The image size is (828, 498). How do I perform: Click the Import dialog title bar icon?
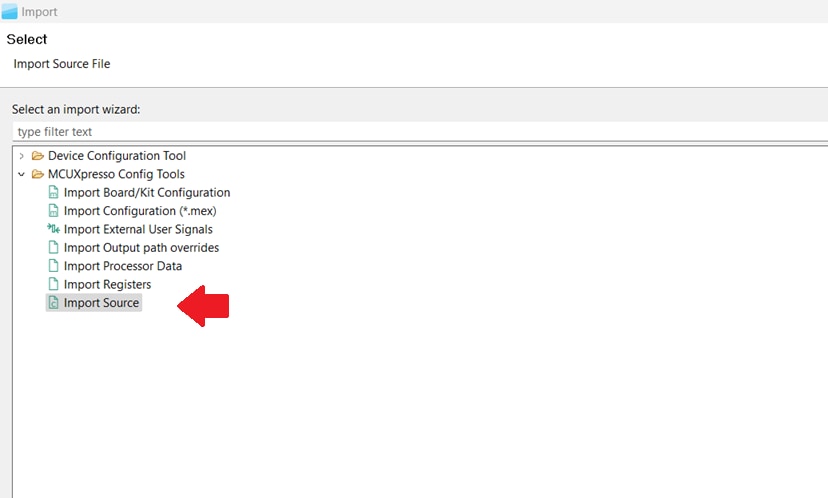click(10, 11)
